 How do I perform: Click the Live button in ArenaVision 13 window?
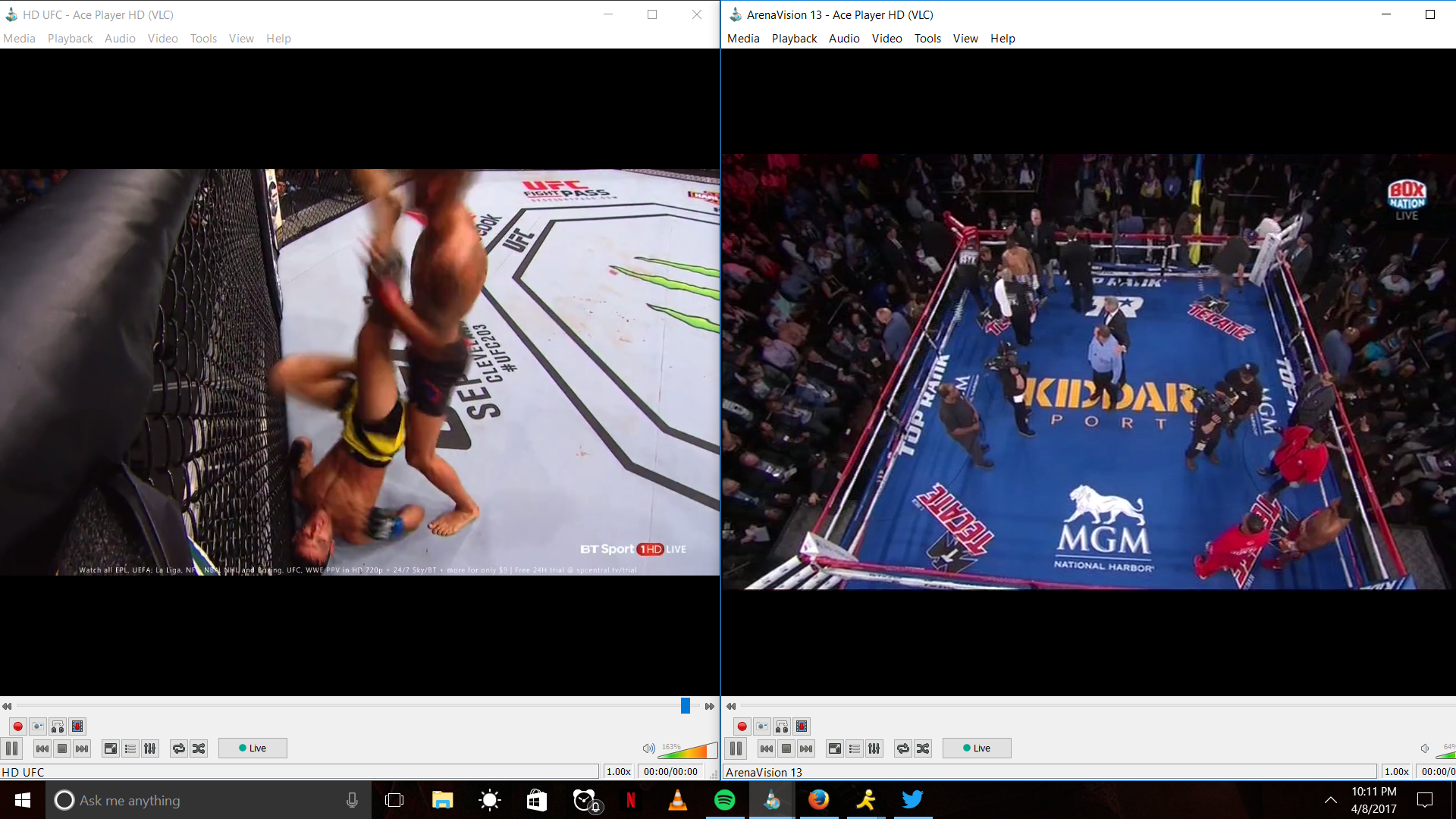coord(977,748)
